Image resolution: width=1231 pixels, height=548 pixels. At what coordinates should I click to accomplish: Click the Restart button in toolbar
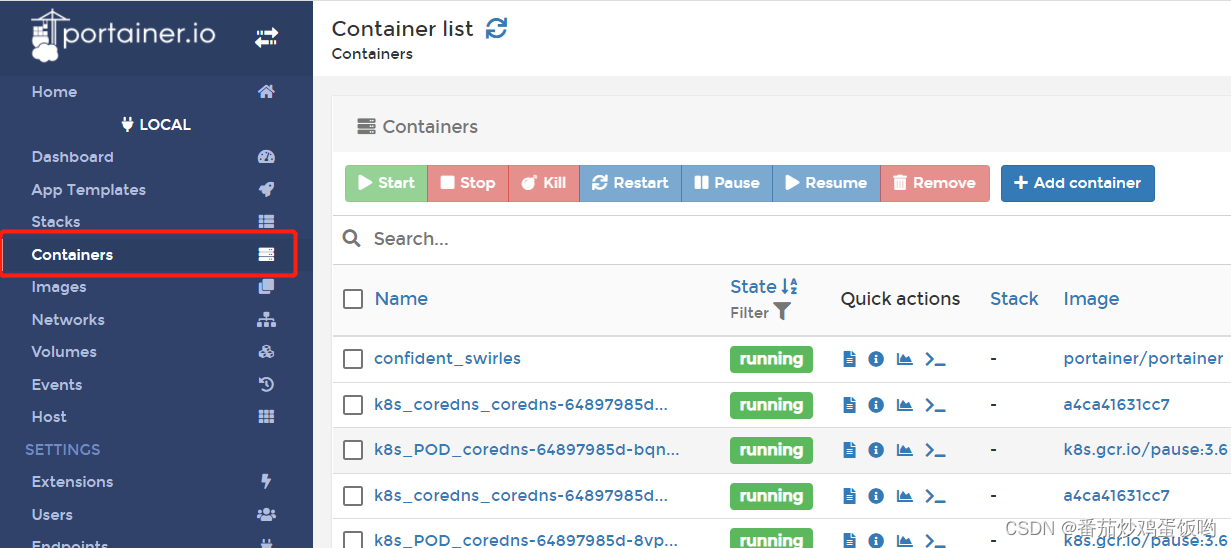pos(630,183)
